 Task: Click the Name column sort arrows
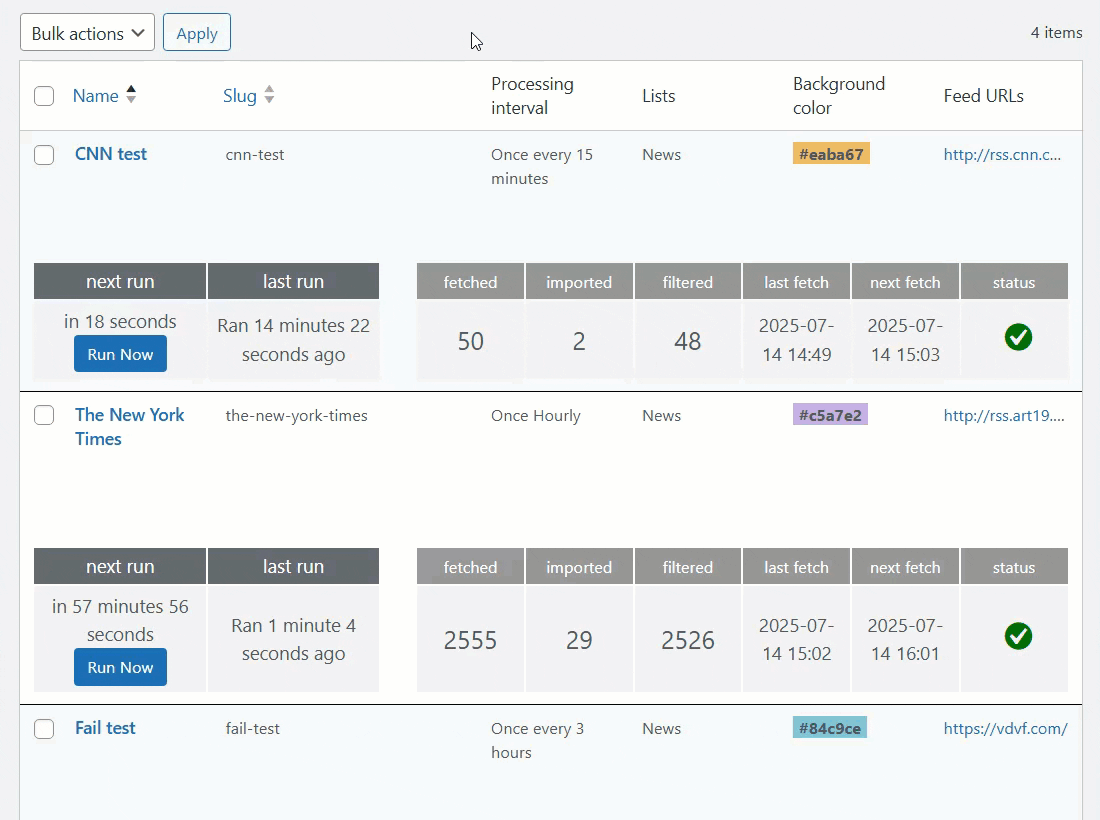pos(130,95)
